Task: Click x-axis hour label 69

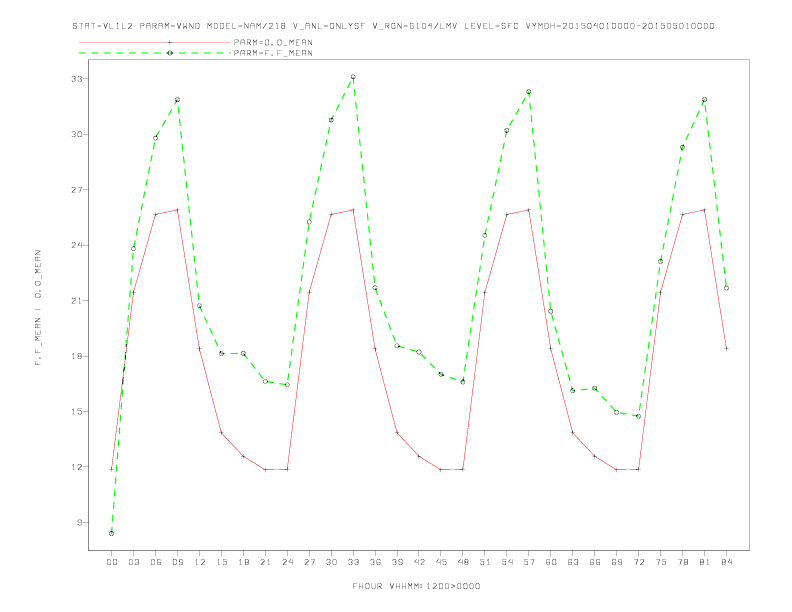Action: [617, 562]
